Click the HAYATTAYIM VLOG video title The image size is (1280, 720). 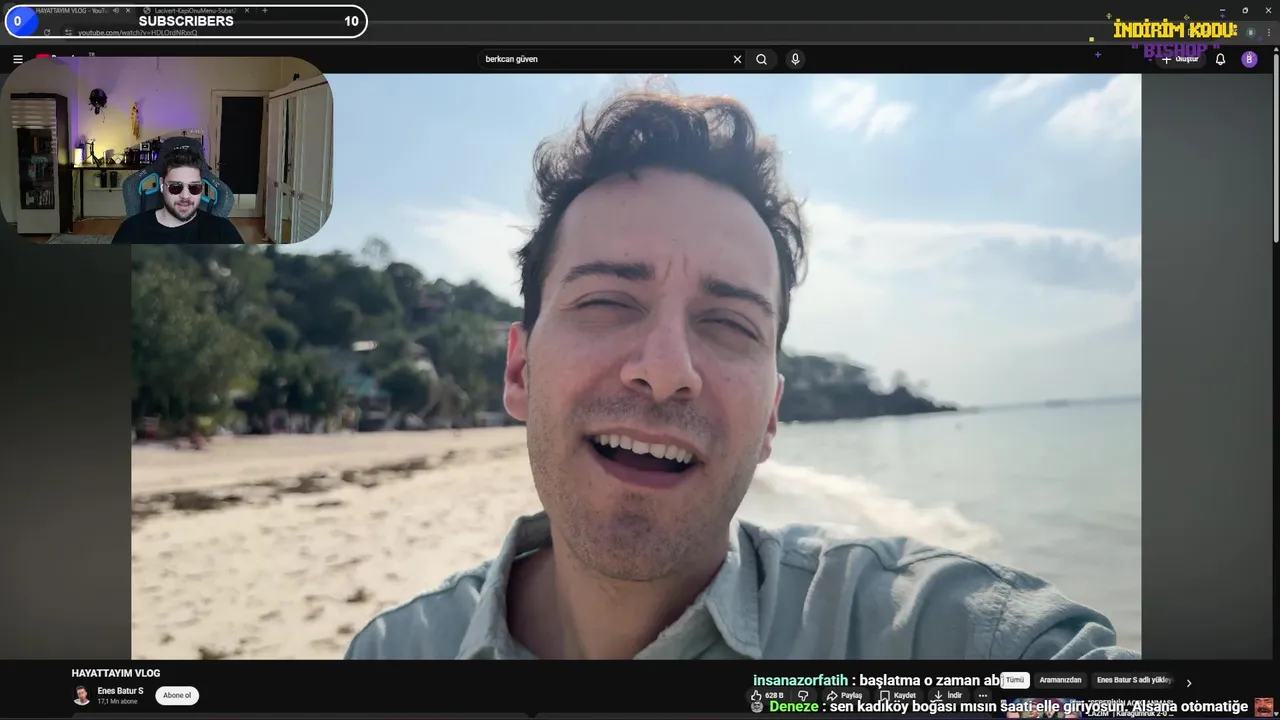coord(116,673)
